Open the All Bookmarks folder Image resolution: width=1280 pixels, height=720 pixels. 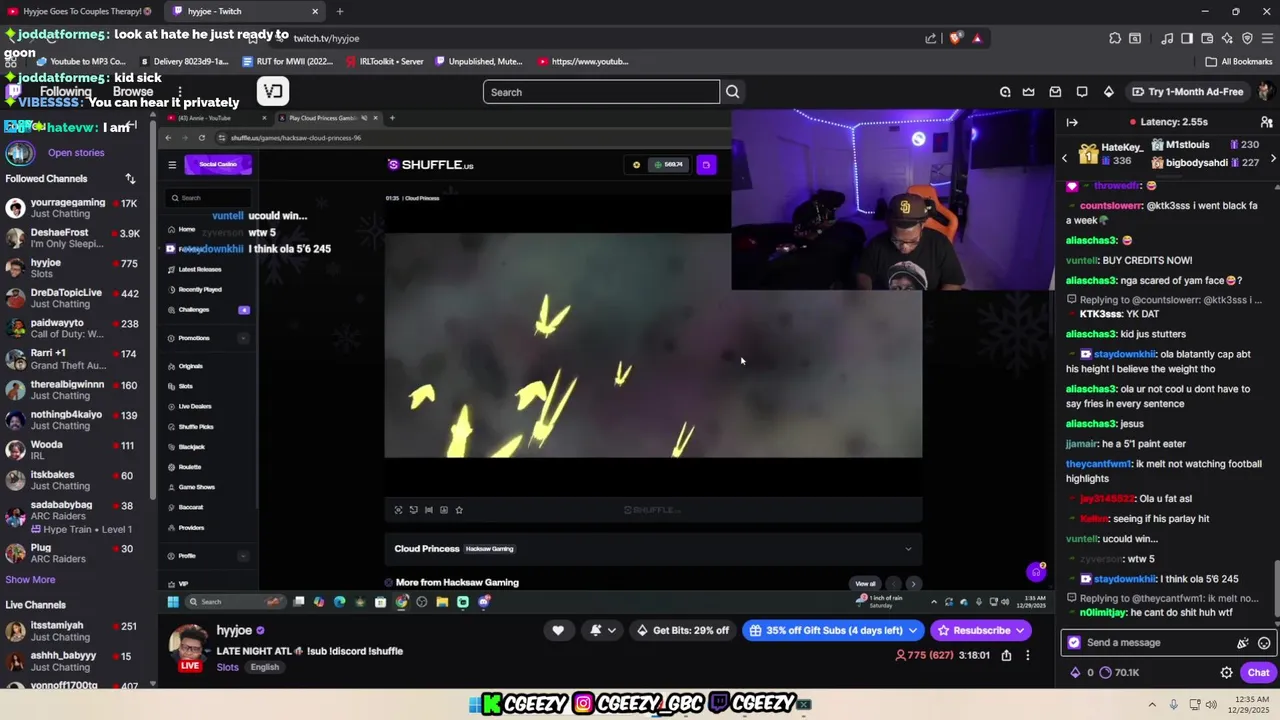(1239, 61)
